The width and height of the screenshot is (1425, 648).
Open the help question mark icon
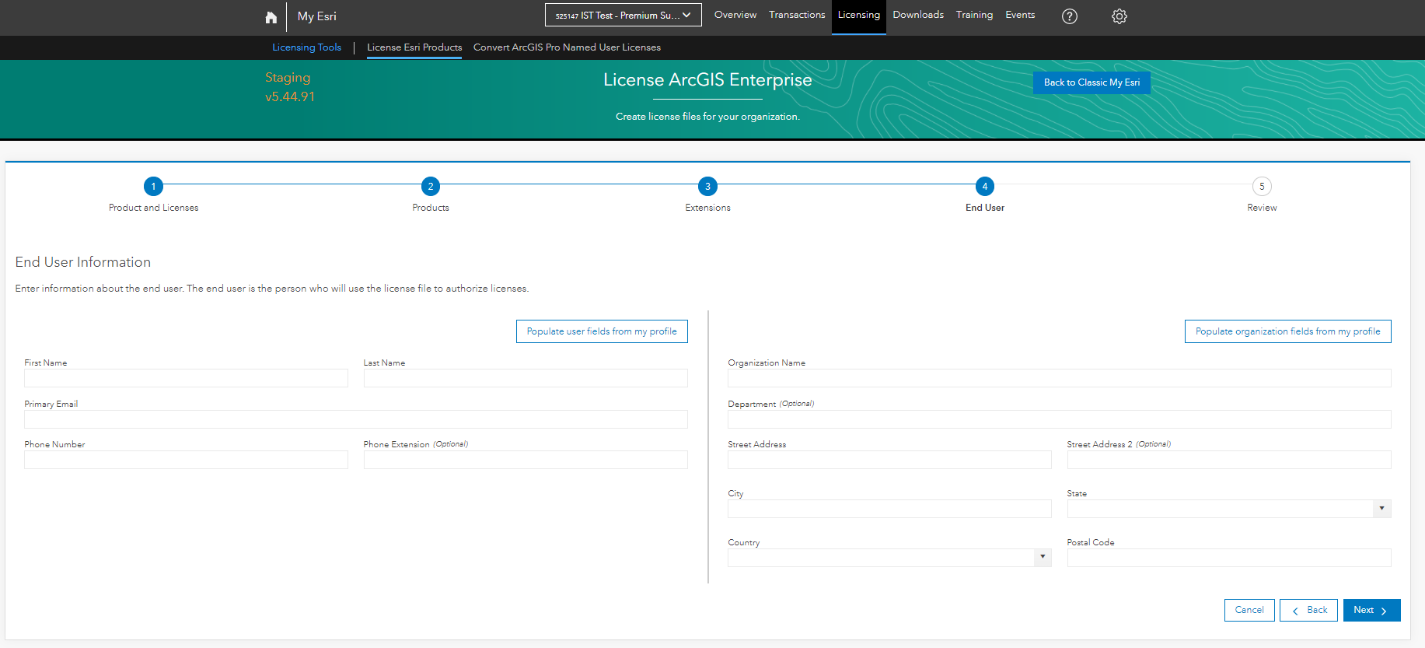click(x=1070, y=16)
